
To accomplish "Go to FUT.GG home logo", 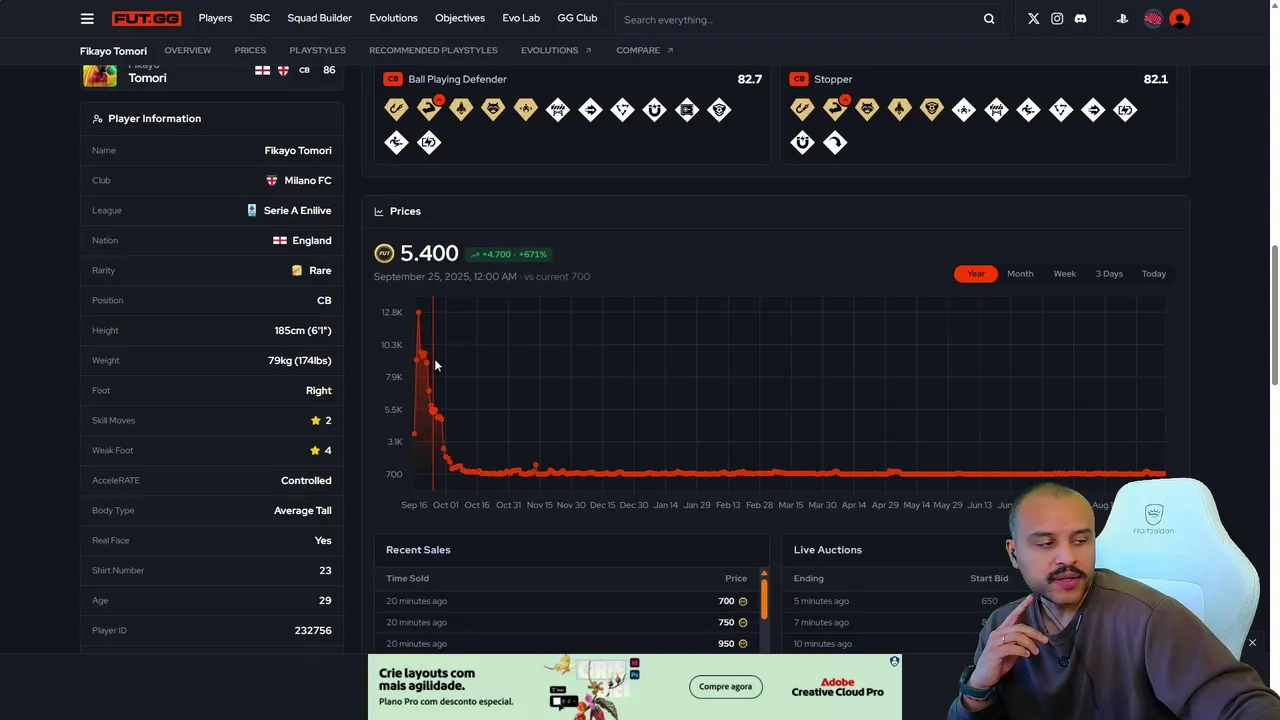I will (x=146, y=19).
